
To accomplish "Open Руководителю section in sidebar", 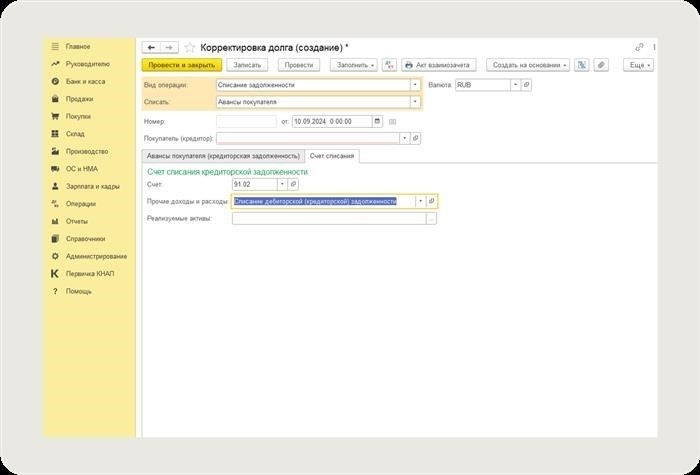I will (88, 64).
